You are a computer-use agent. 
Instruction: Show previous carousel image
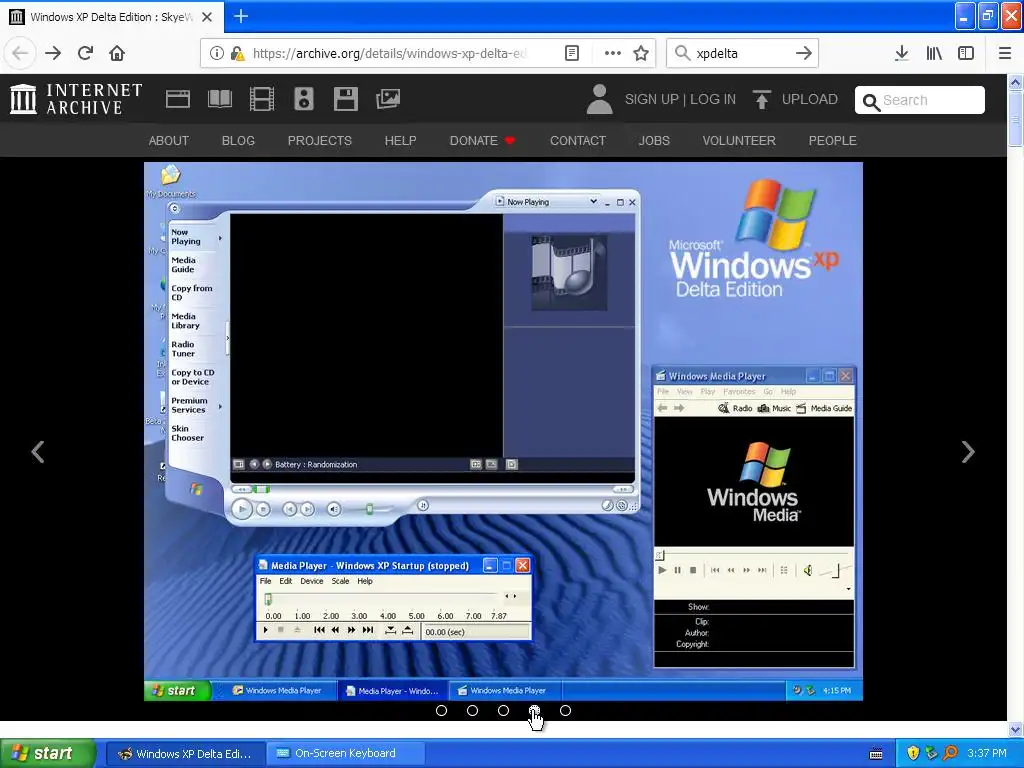[38, 452]
